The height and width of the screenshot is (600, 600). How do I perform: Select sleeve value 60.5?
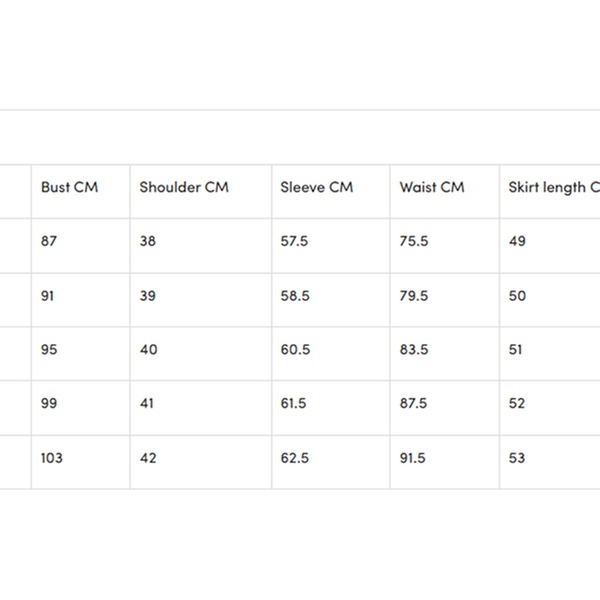click(295, 350)
